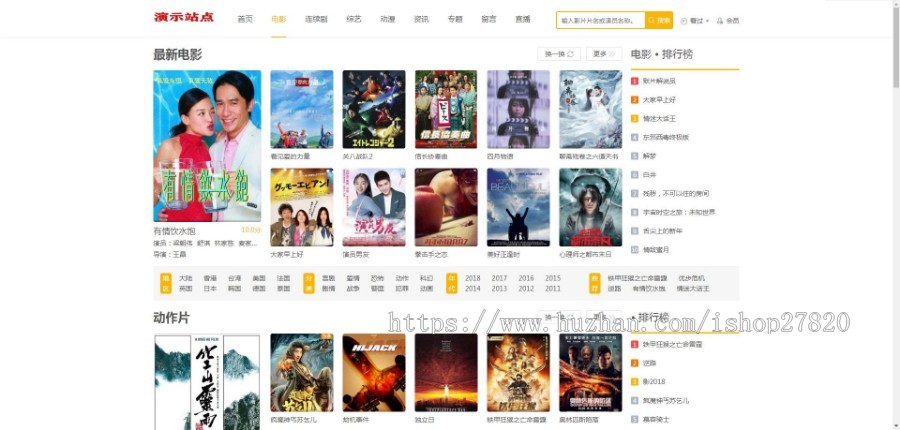The width and height of the screenshot is (900, 430).
Task: Open the 直播 live tab
Action: click(523, 19)
